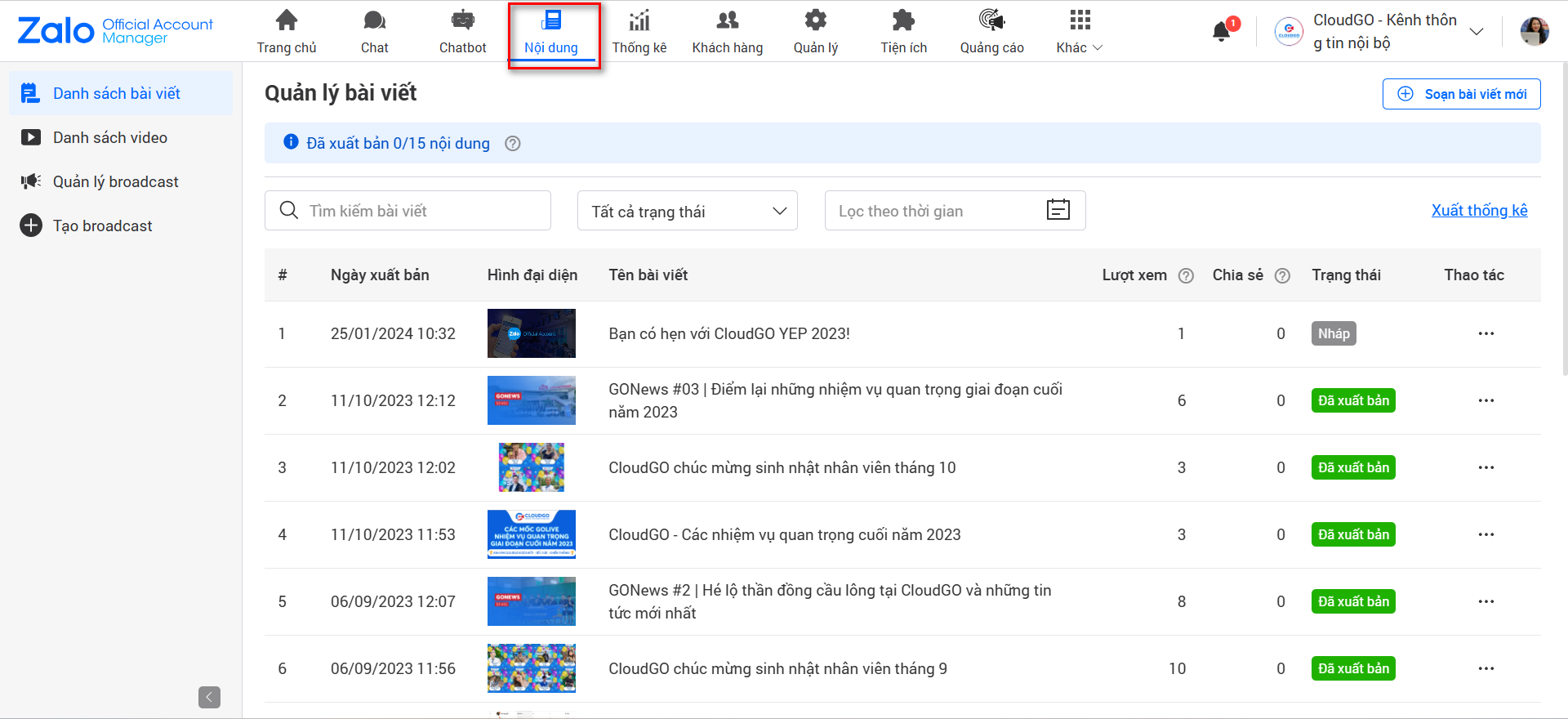
Task: Click thumbnail of GONews #2 article
Action: pos(532,601)
